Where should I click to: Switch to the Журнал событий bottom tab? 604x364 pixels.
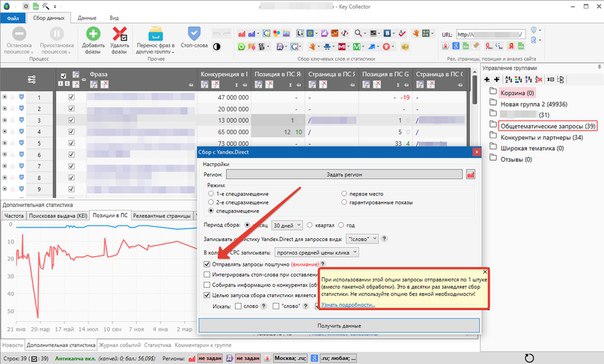click(119, 345)
